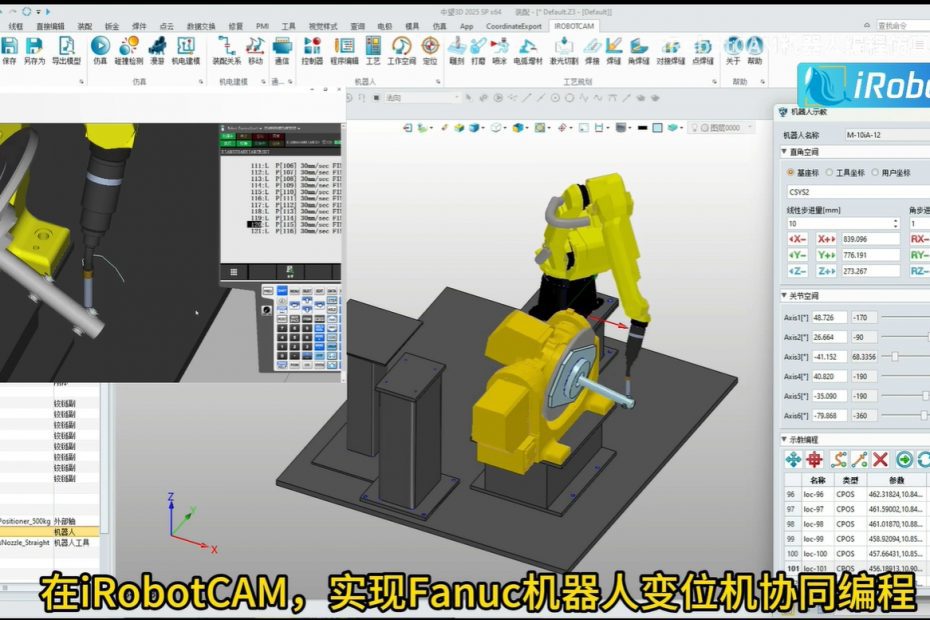Jog robot with the X+ button
The height and width of the screenshot is (620, 930).
pos(826,239)
